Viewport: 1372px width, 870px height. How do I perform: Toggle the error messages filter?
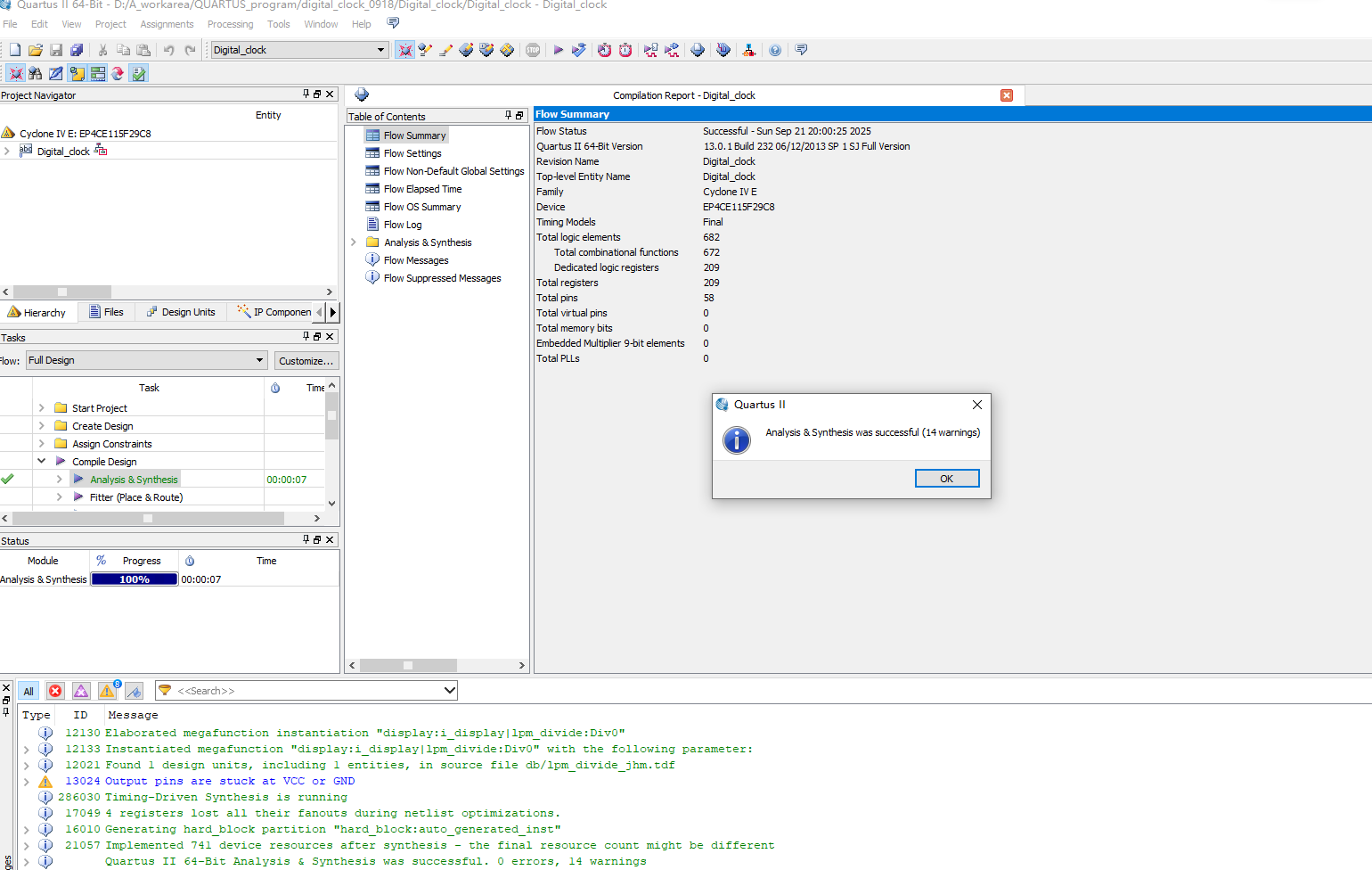[55, 691]
